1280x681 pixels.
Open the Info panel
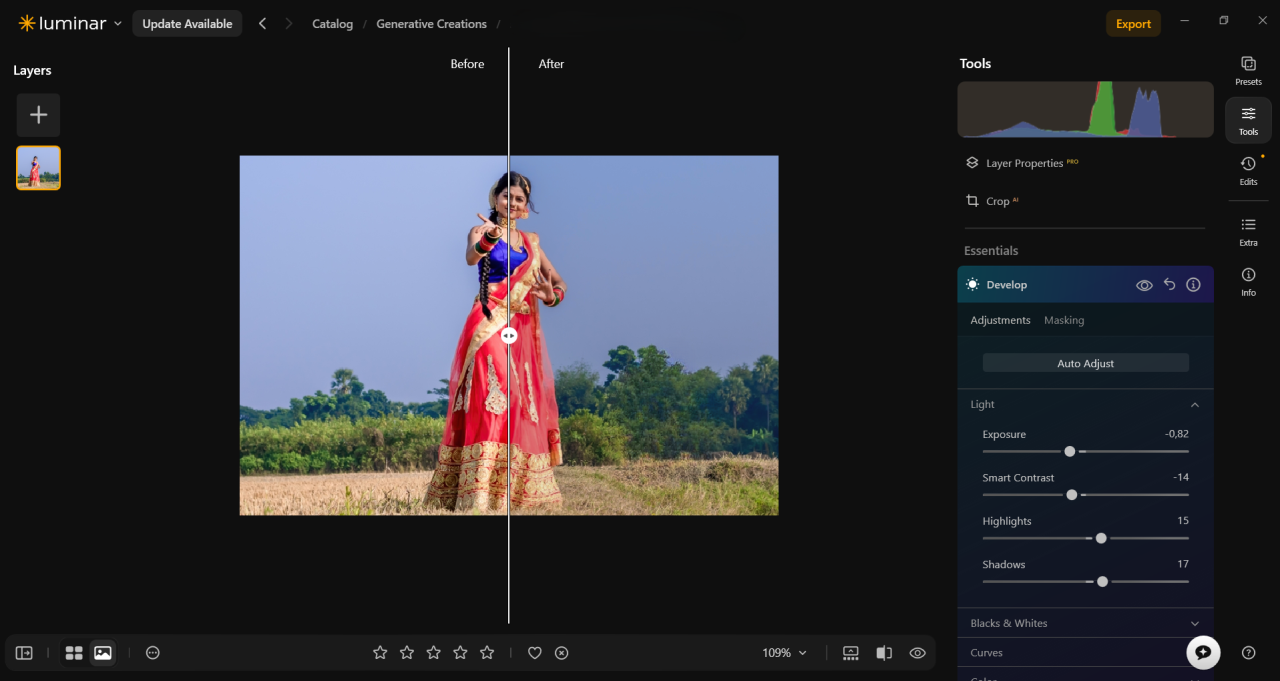[1248, 281]
